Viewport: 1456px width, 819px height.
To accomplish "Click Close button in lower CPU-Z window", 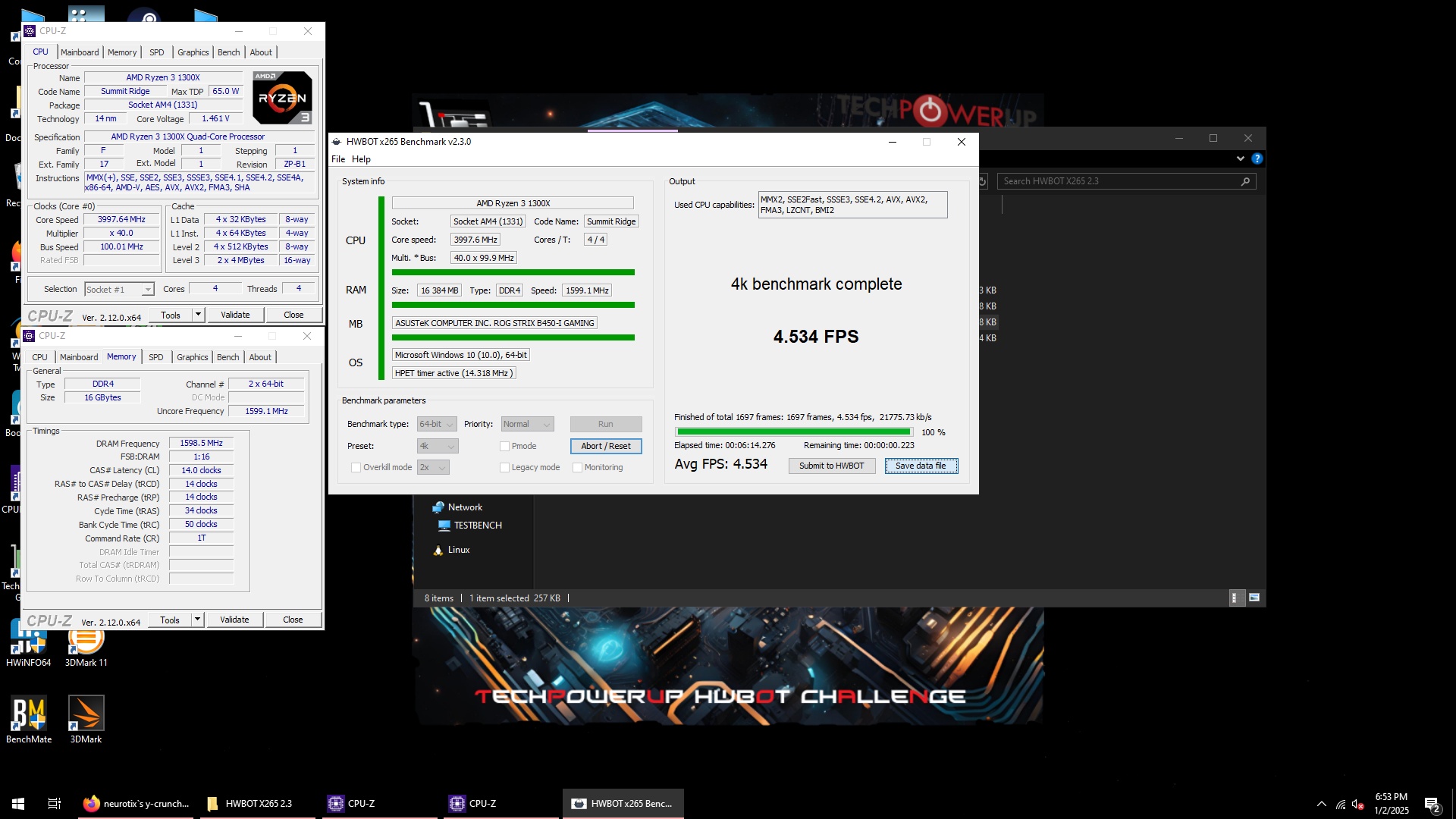I will pos(293,620).
